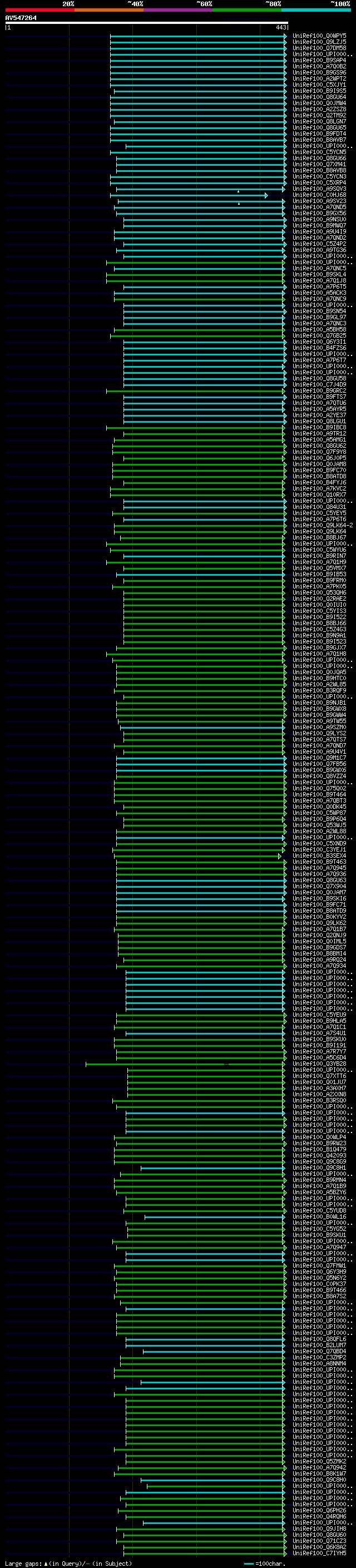The width and height of the screenshot is (356, 1568).
Task: Click the long green alignment bar of Q3YB28
Action: coord(185,1064)
